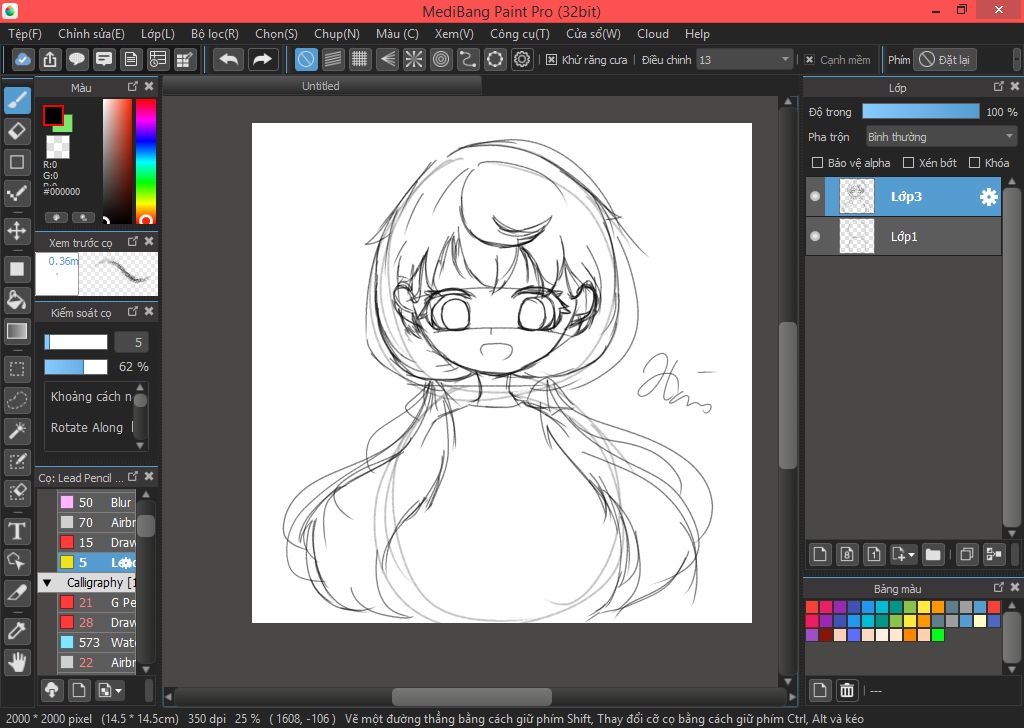Select the Hand pan tool
1024x728 pixels.
17,661
